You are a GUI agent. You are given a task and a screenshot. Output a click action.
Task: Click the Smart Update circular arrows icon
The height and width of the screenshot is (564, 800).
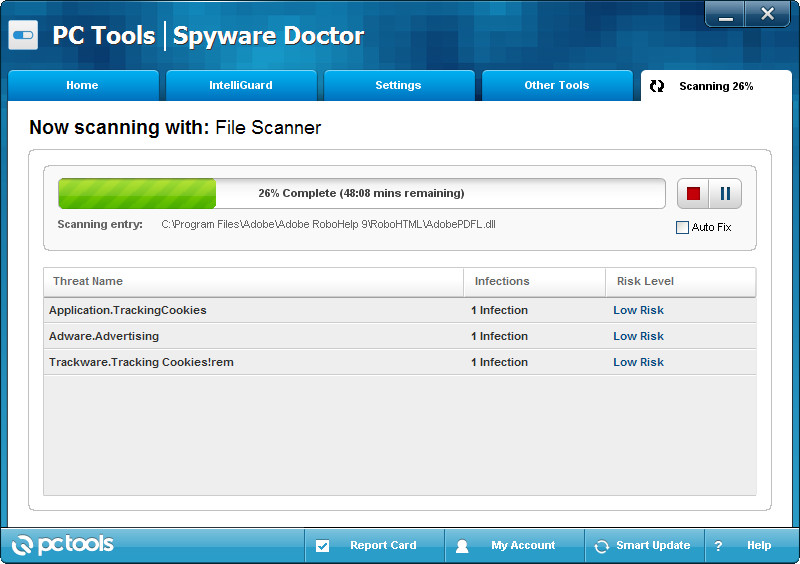[x=602, y=546]
